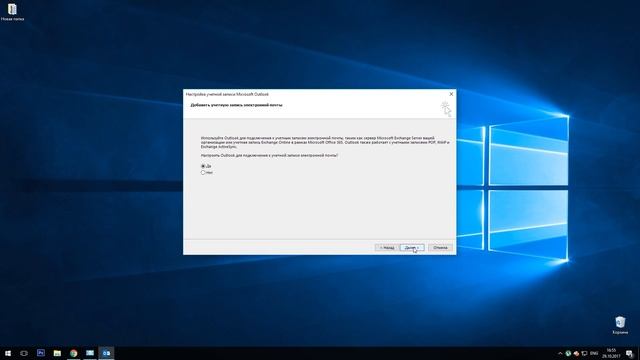The width and height of the screenshot is (640, 360).
Task: Click the 'Отмена' button
Action: coord(440,248)
